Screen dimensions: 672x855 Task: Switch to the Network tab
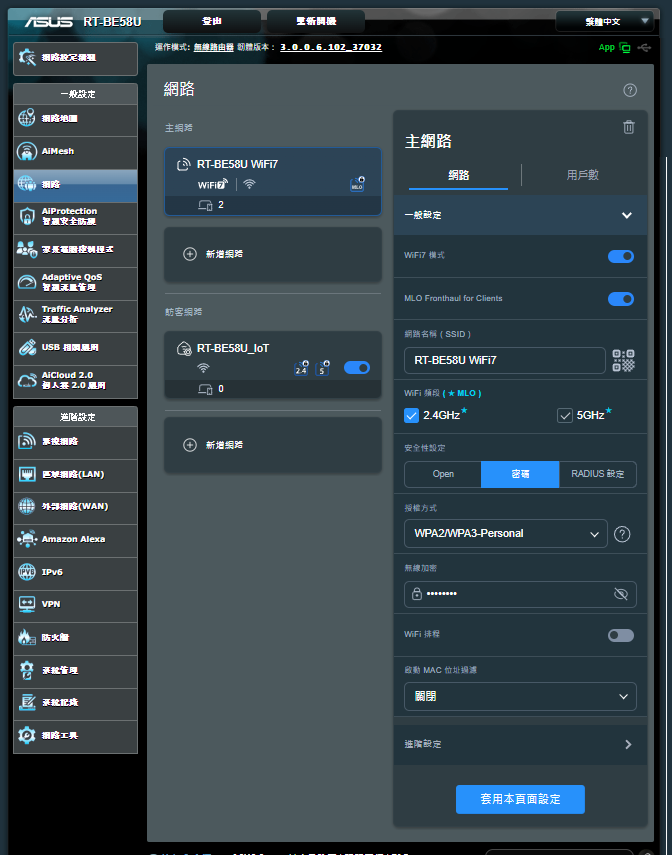[458, 176]
